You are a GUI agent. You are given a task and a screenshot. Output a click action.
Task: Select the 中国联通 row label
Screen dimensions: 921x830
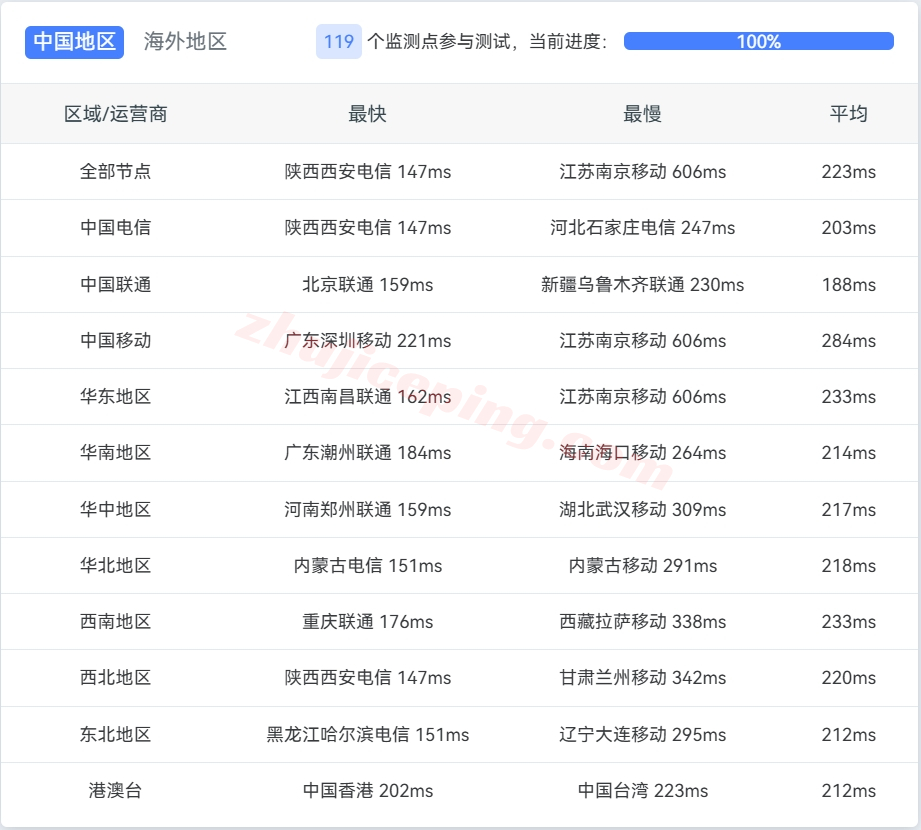pyautogui.click(x=116, y=285)
